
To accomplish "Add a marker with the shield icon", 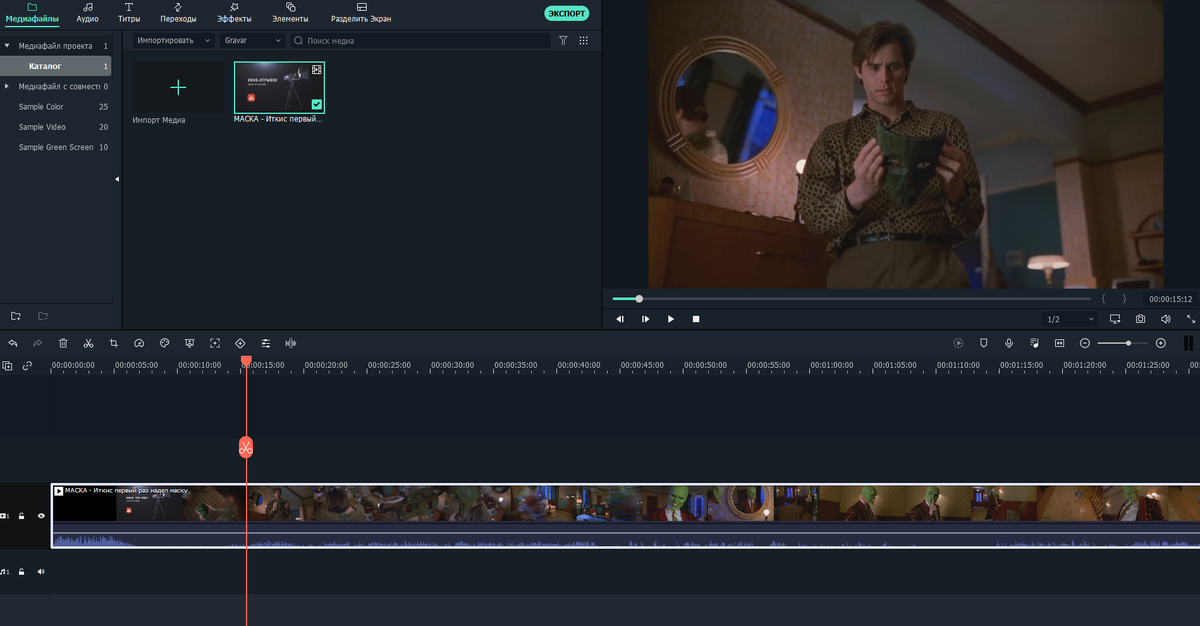I will pos(983,343).
